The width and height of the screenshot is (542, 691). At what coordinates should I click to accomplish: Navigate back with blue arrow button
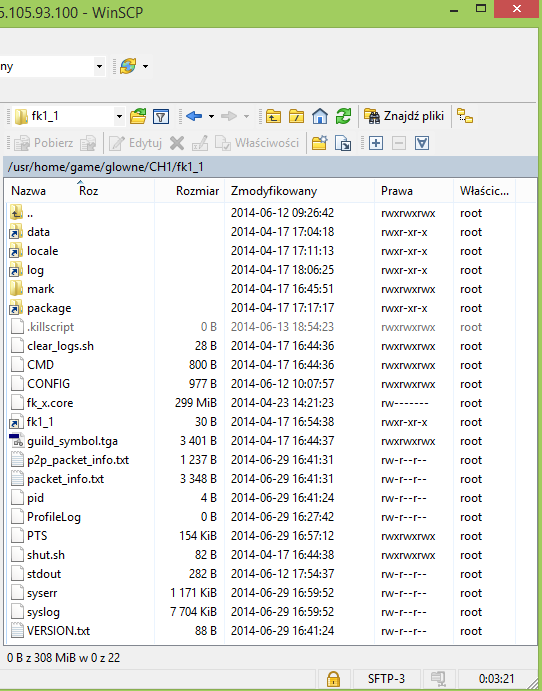pos(194,116)
